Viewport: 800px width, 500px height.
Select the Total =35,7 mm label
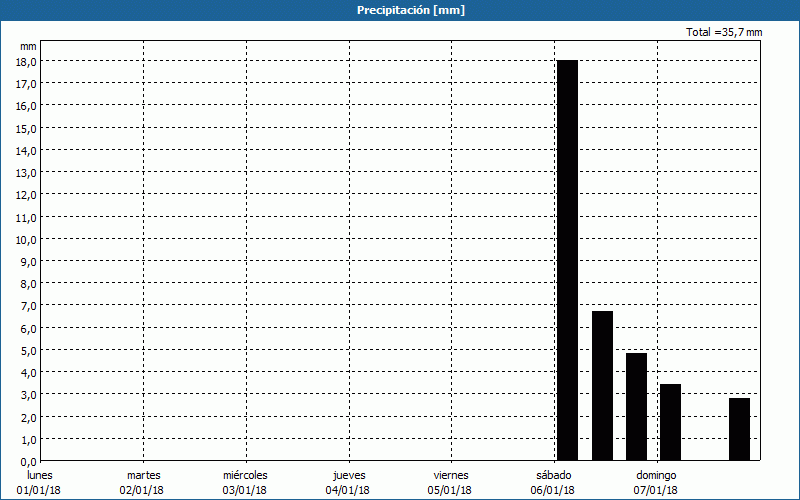724,32
